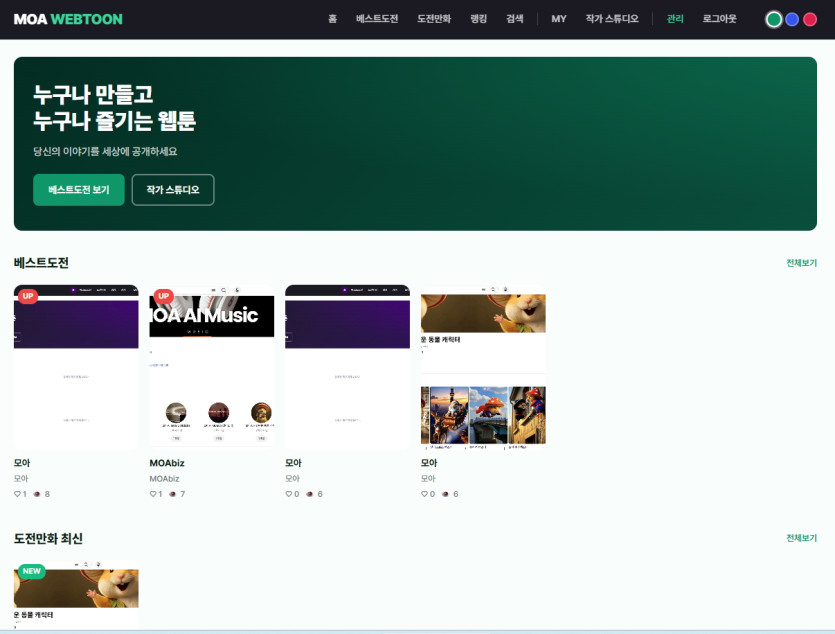This screenshot has height=634, width=835.
Task: Like the webtoon card showing 8 views
Action: point(18,494)
